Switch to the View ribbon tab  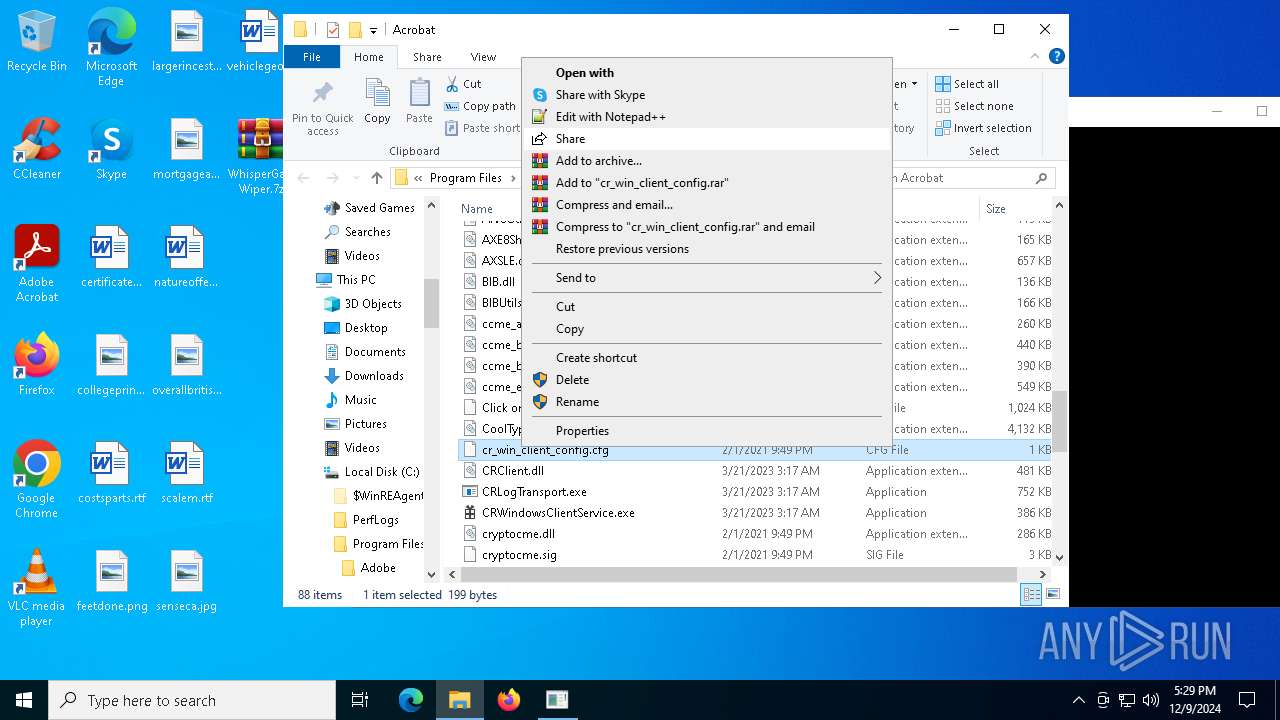pos(483,57)
